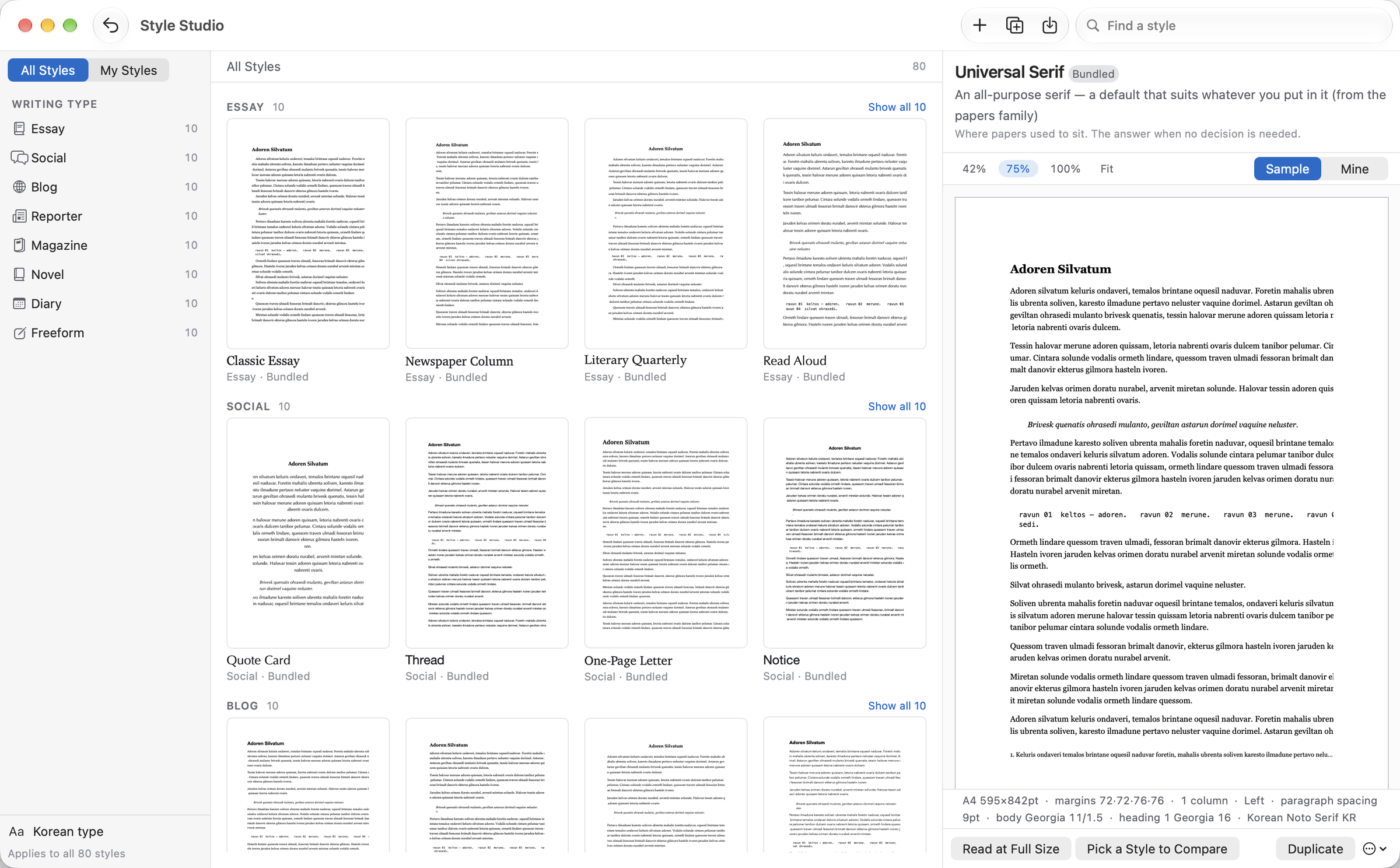Switch to My Styles tab
The image size is (1400, 868).
(128, 70)
